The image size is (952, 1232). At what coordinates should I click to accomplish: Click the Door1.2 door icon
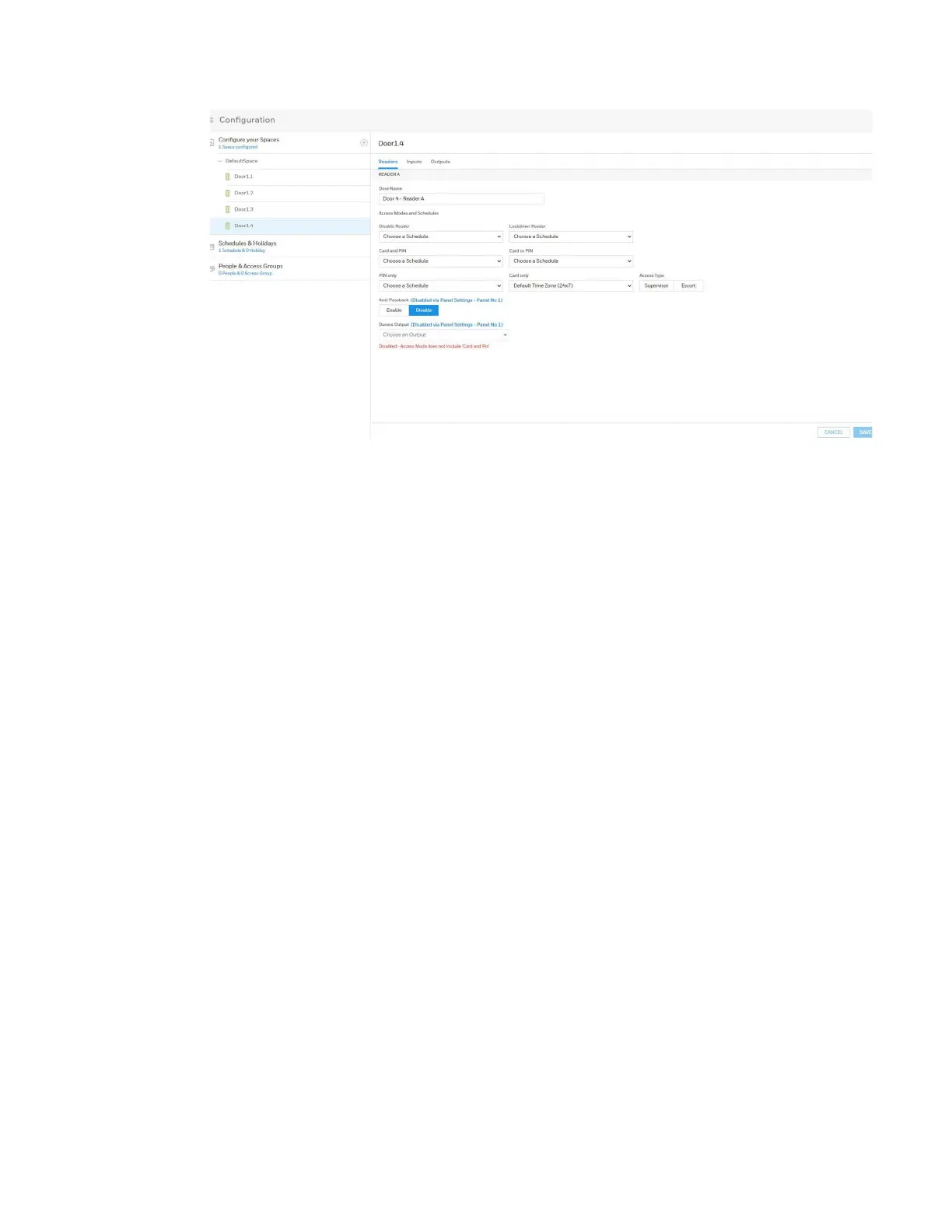click(x=228, y=193)
